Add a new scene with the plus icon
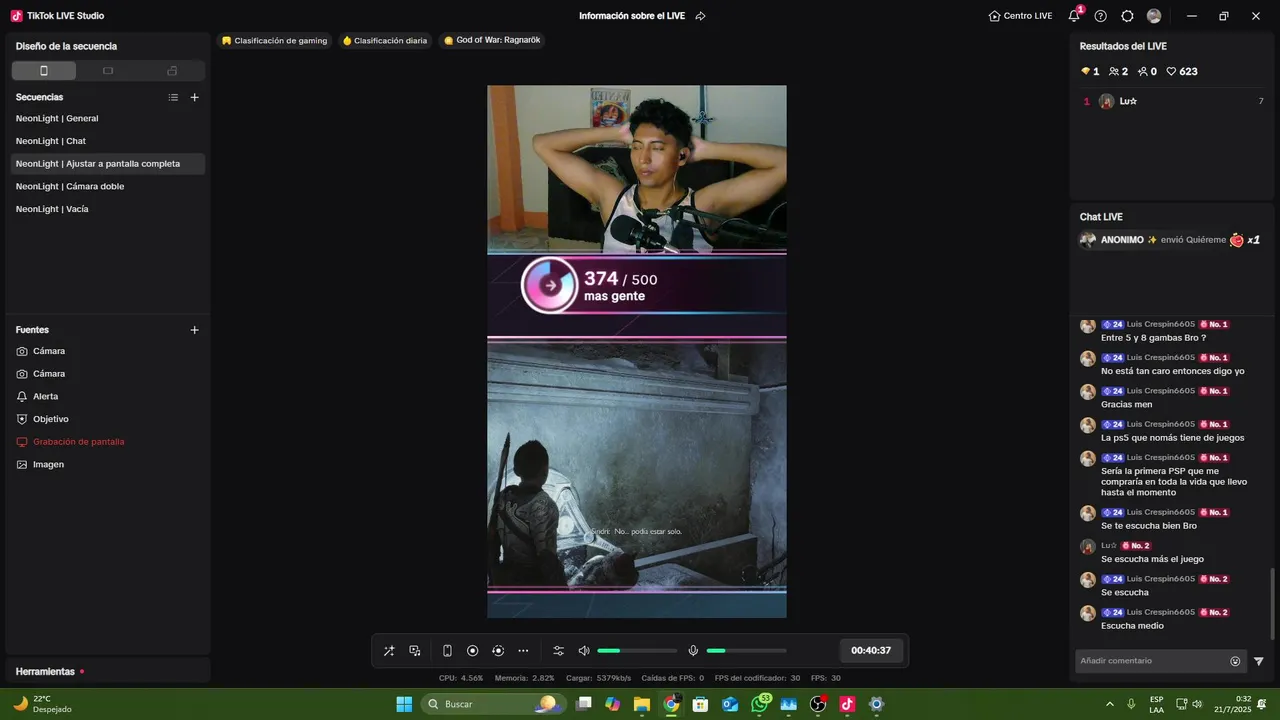1280x720 pixels. (195, 97)
